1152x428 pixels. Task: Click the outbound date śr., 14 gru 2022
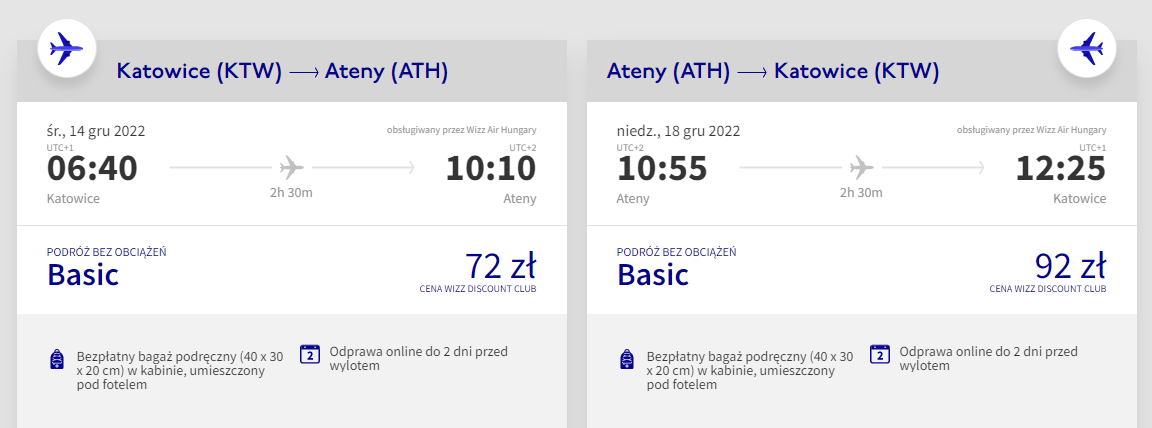96,130
